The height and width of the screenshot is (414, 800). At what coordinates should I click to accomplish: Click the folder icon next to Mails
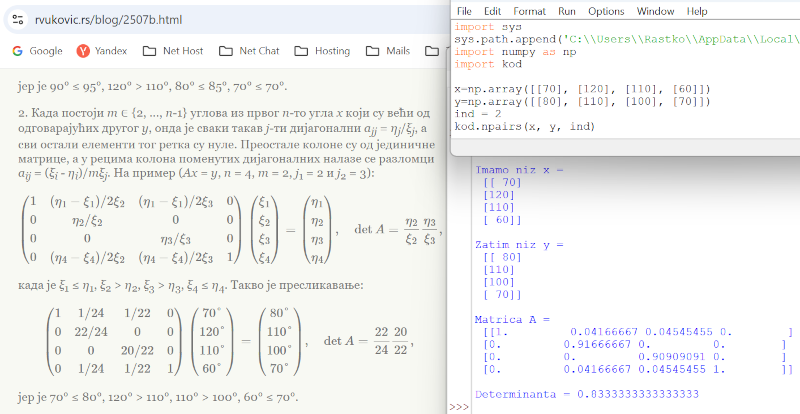(x=372, y=51)
